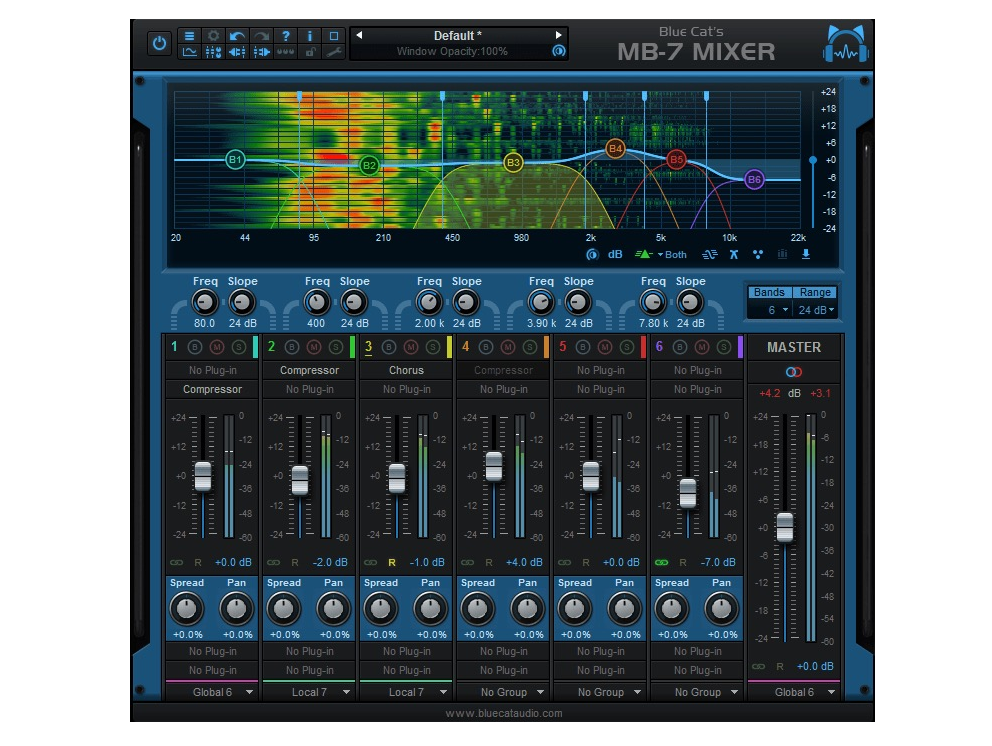Open band 4 No Group dropdown
The height and width of the screenshot is (746, 992).
[x=504, y=692]
